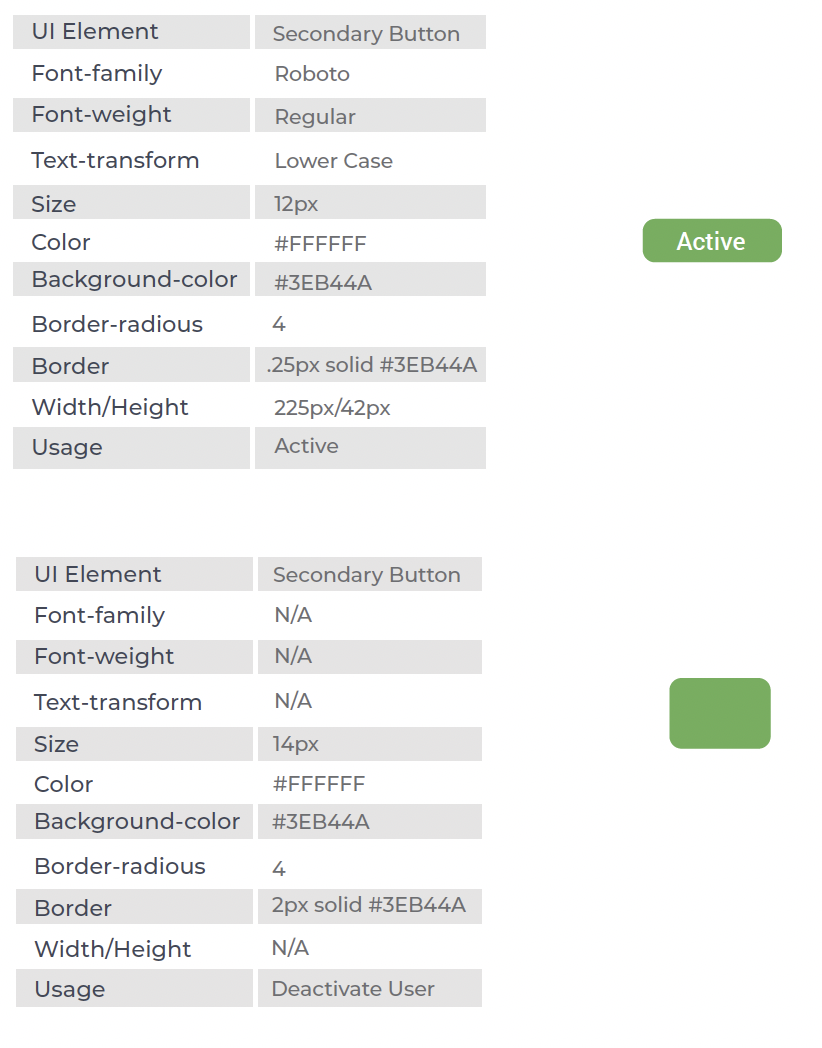This screenshot has width=822, height=1048.
Task: Click the second table's 'UI Element' label
Action: tap(98, 574)
